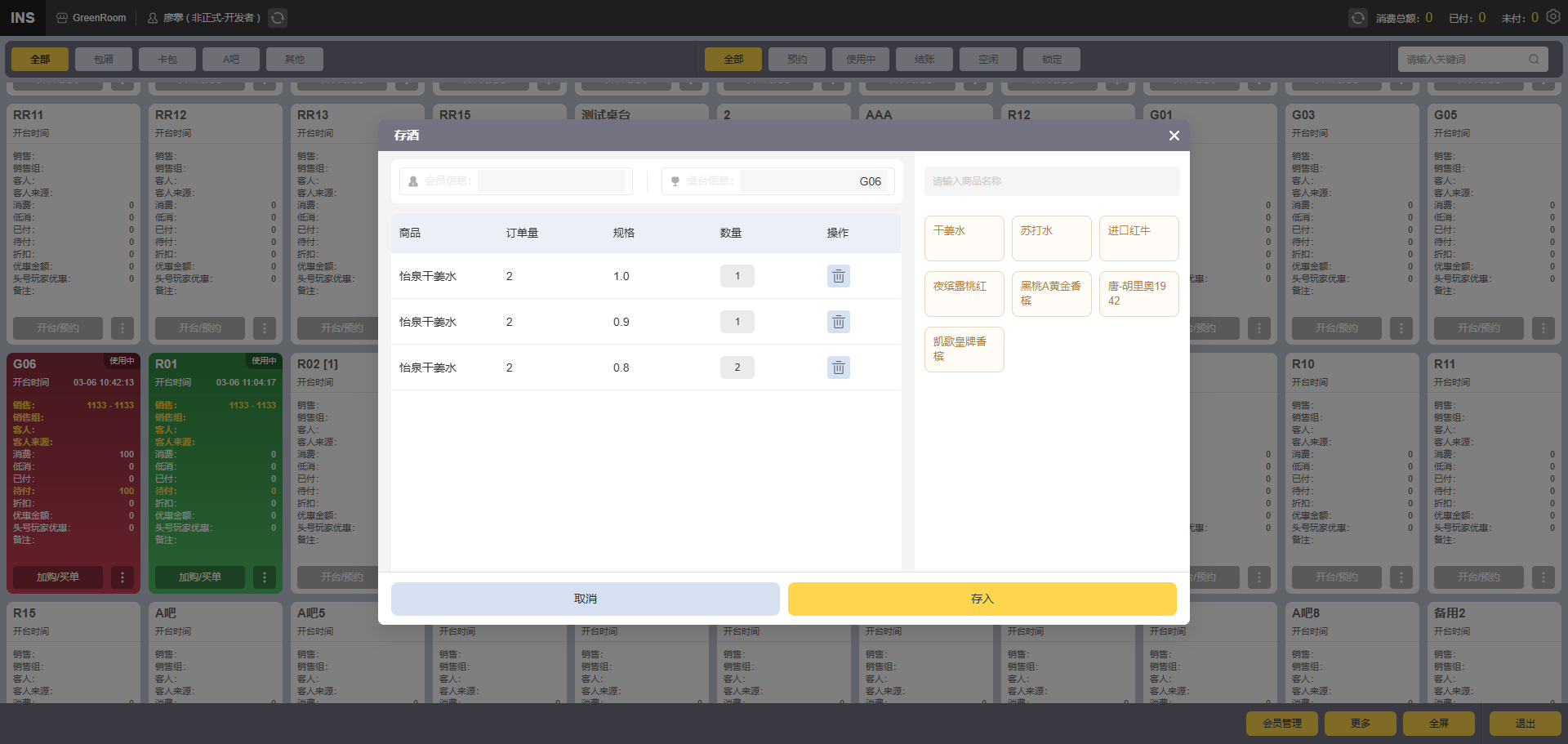
Task: Click 开台/预约 on table R10
Action: pyautogui.click(x=1337, y=577)
